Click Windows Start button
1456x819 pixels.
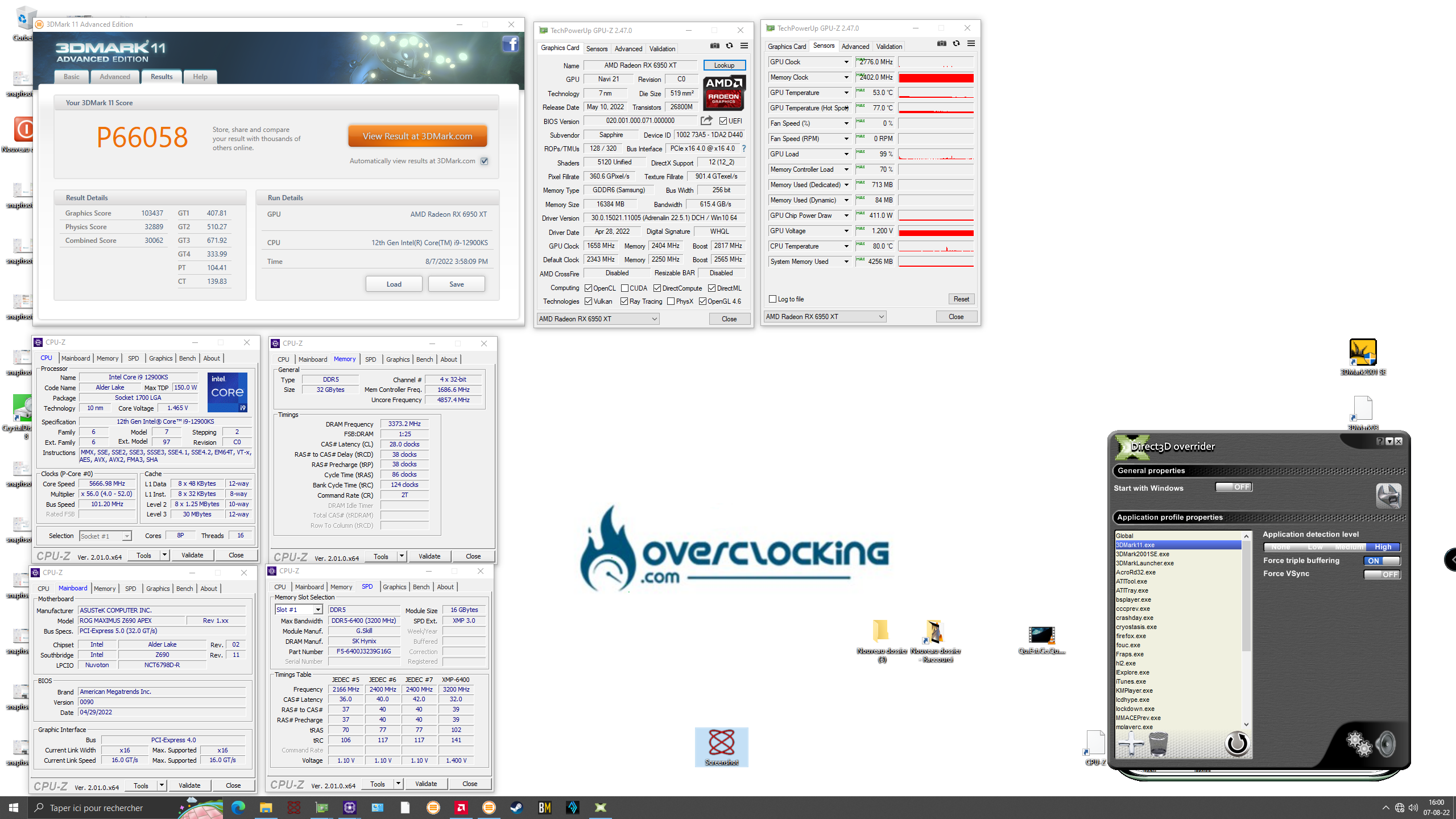pos(14,807)
